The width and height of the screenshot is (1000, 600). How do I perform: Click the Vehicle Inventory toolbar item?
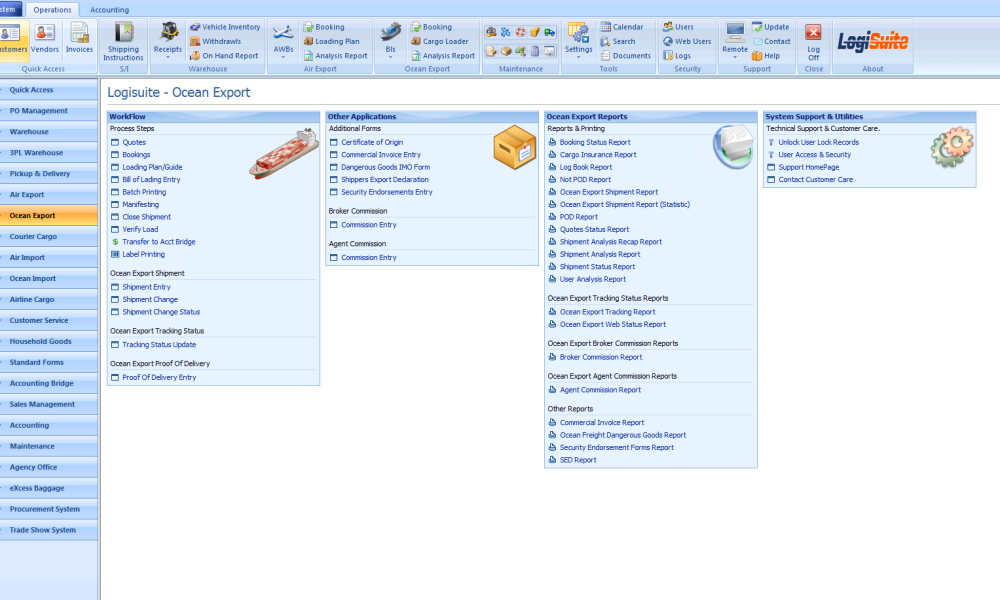pyautogui.click(x=224, y=27)
